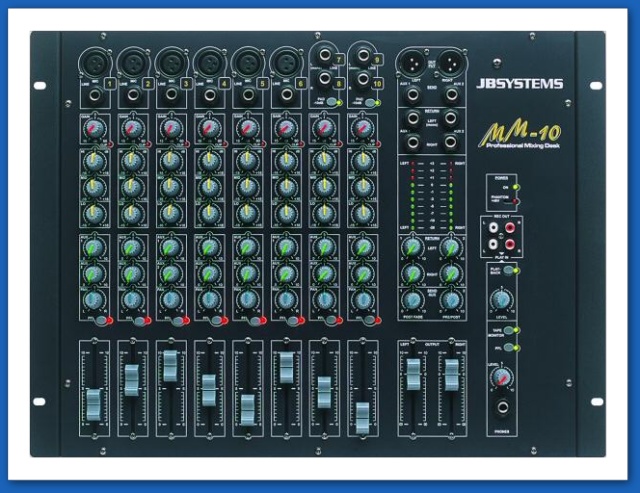Click the channel 3 fader cap
Viewport: 640px width, 493px height.
pyautogui.click(x=170, y=366)
